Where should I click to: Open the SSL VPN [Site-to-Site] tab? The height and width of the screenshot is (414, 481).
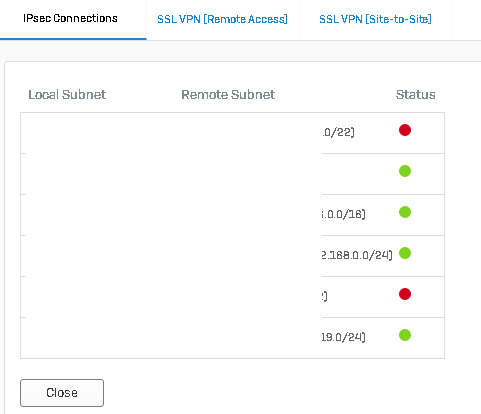(375, 19)
